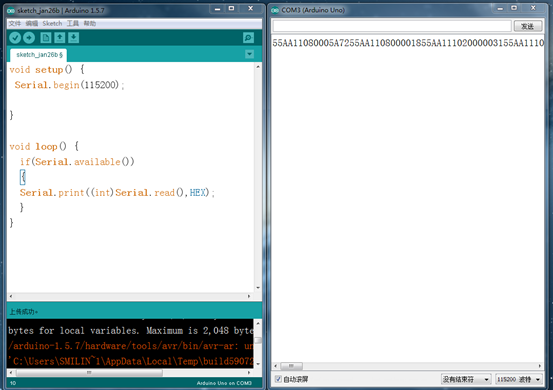Image resolution: width=553 pixels, height=390 pixels.
Task: Click the editor vertical scrollbar up arrow
Action: coord(258,67)
